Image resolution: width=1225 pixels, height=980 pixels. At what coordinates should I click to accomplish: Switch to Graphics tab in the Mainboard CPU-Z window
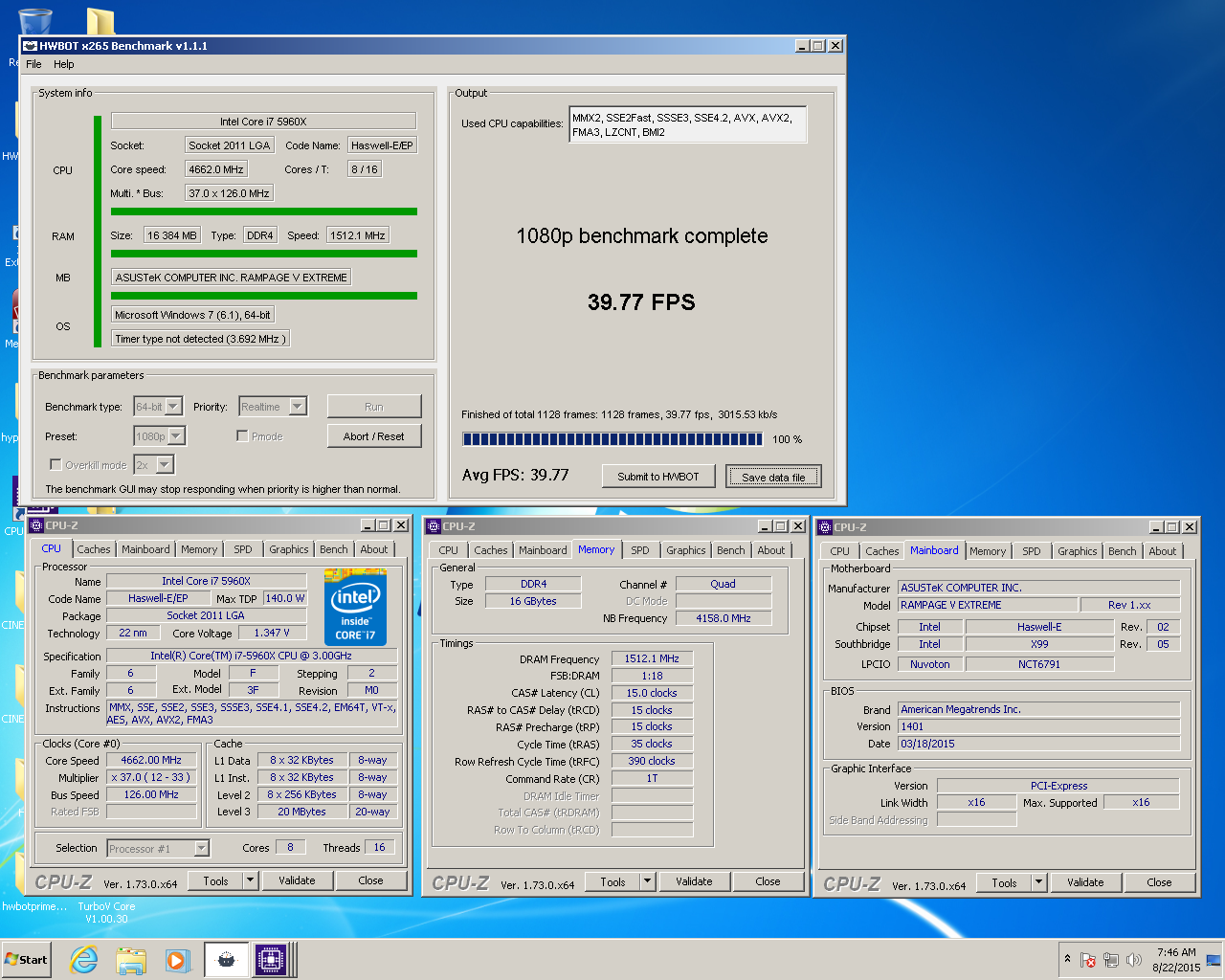click(x=1078, y=551)
